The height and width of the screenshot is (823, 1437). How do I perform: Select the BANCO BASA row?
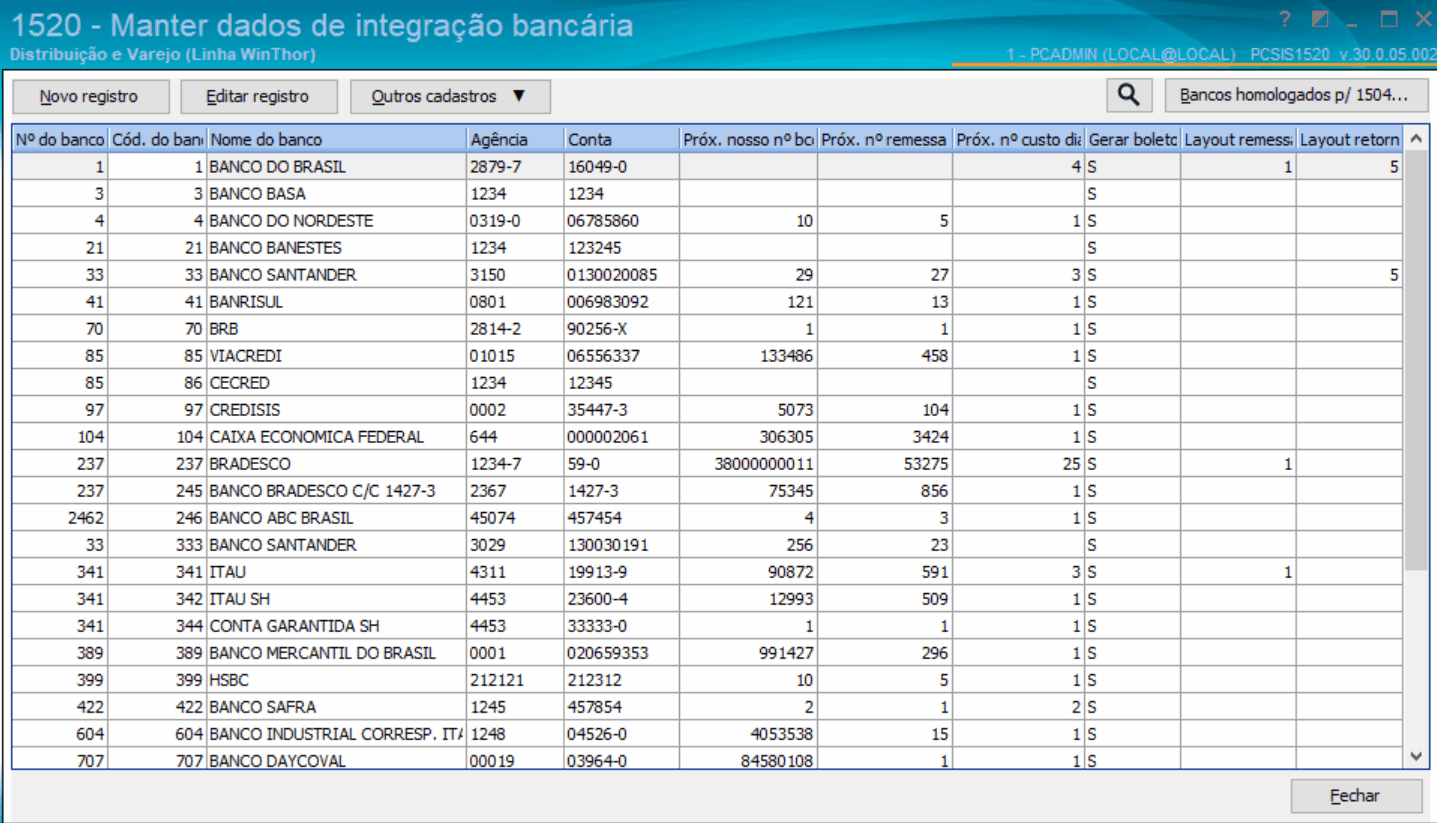pyautogui.click(x=708, y=194)
